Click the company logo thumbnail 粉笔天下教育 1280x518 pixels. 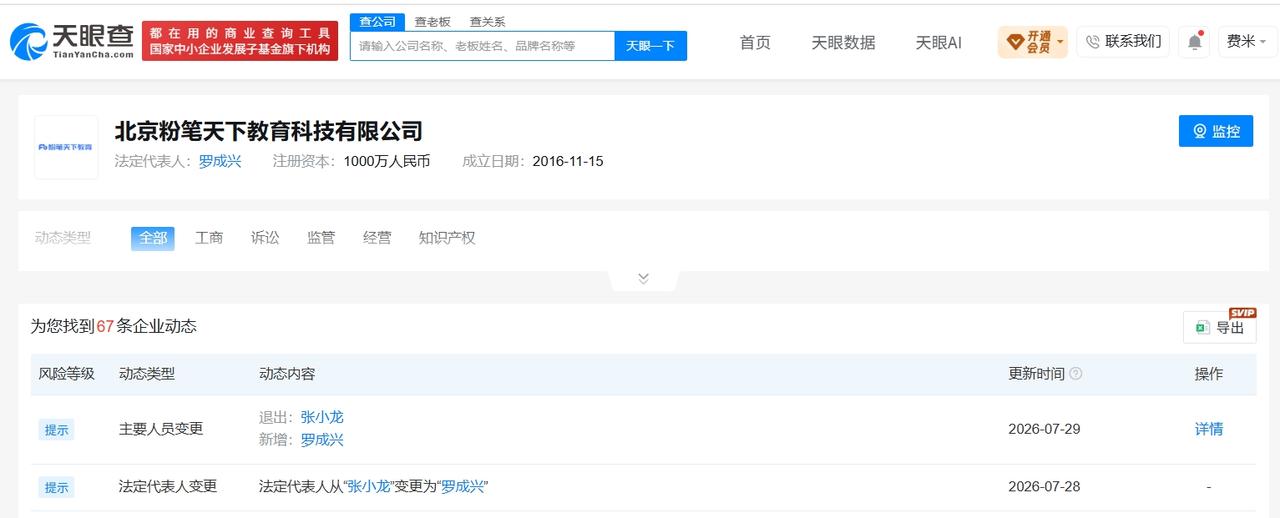coord(66,147)
